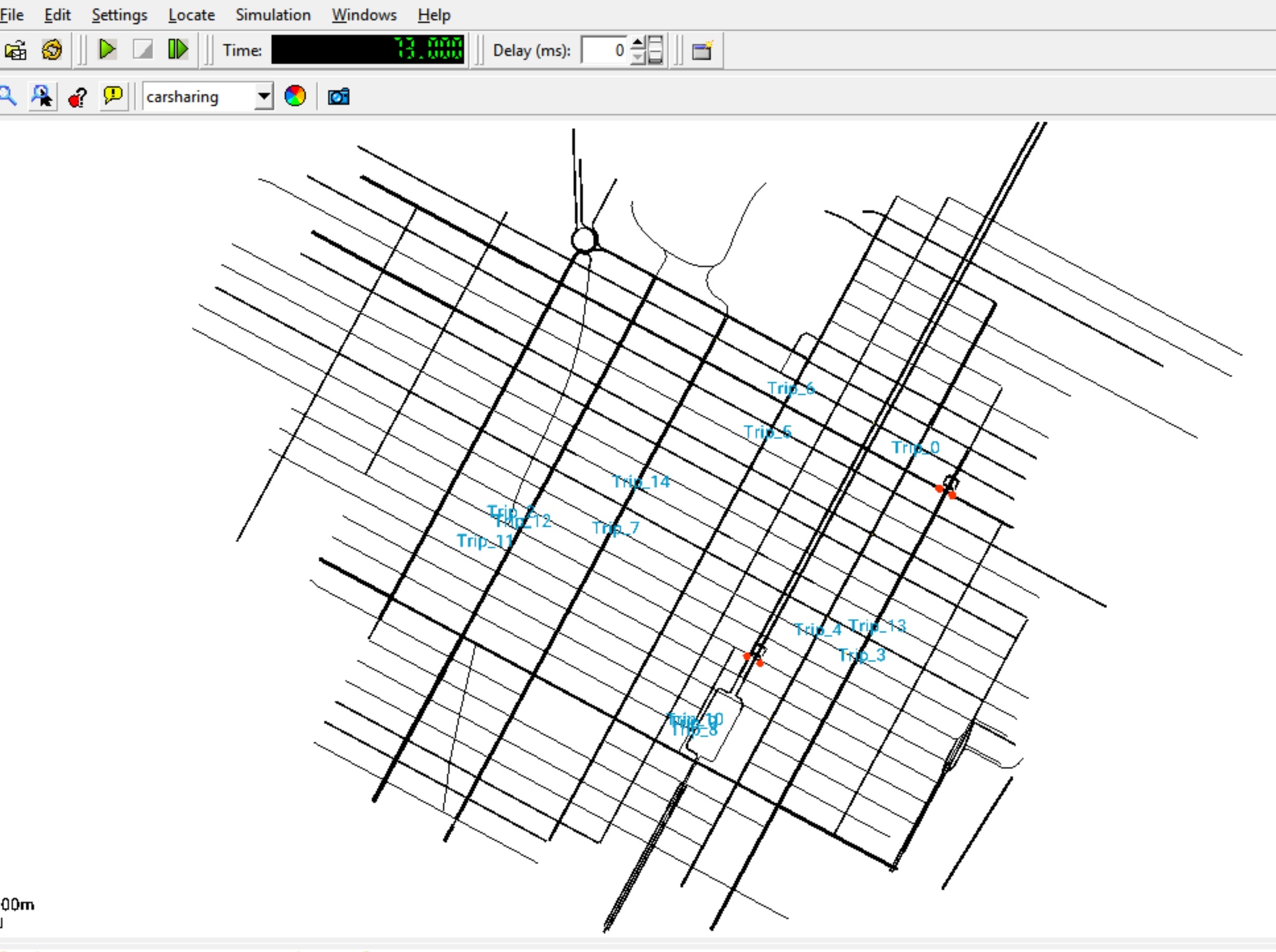Screen dimensions: 1276x952
Task: Toggle the yellow tooltip bubble button
Action: point(113,95)
